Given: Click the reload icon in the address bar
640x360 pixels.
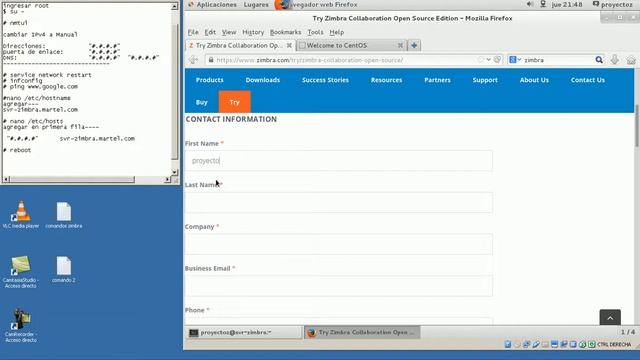Looking at the screenshot, I should point(497,60).
